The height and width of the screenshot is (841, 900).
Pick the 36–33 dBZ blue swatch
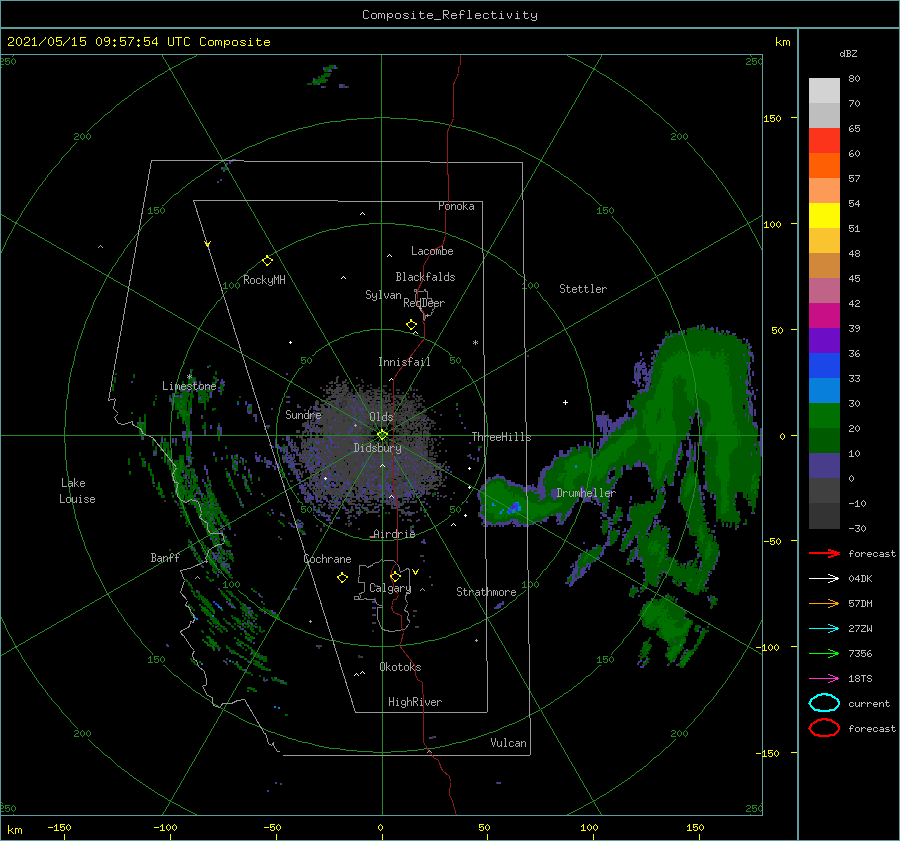point(824,366)
